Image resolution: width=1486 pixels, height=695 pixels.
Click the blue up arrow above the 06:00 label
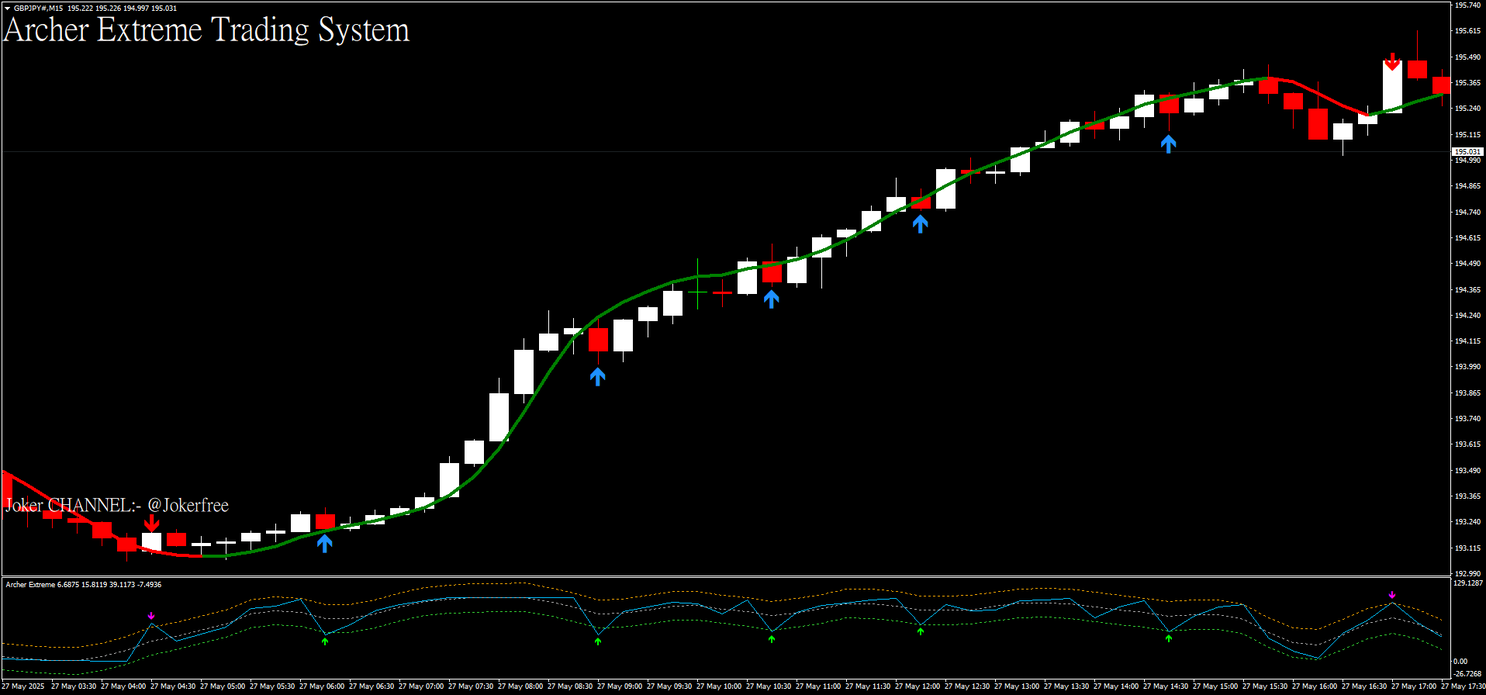[x=324, y=543]
